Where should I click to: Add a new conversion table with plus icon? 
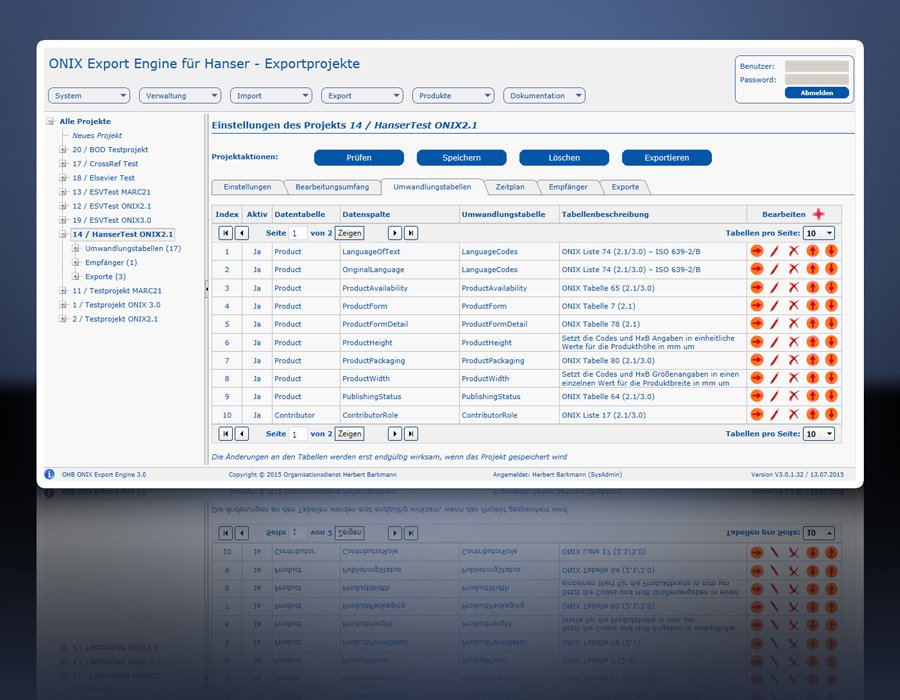click(x=818, y=214)
